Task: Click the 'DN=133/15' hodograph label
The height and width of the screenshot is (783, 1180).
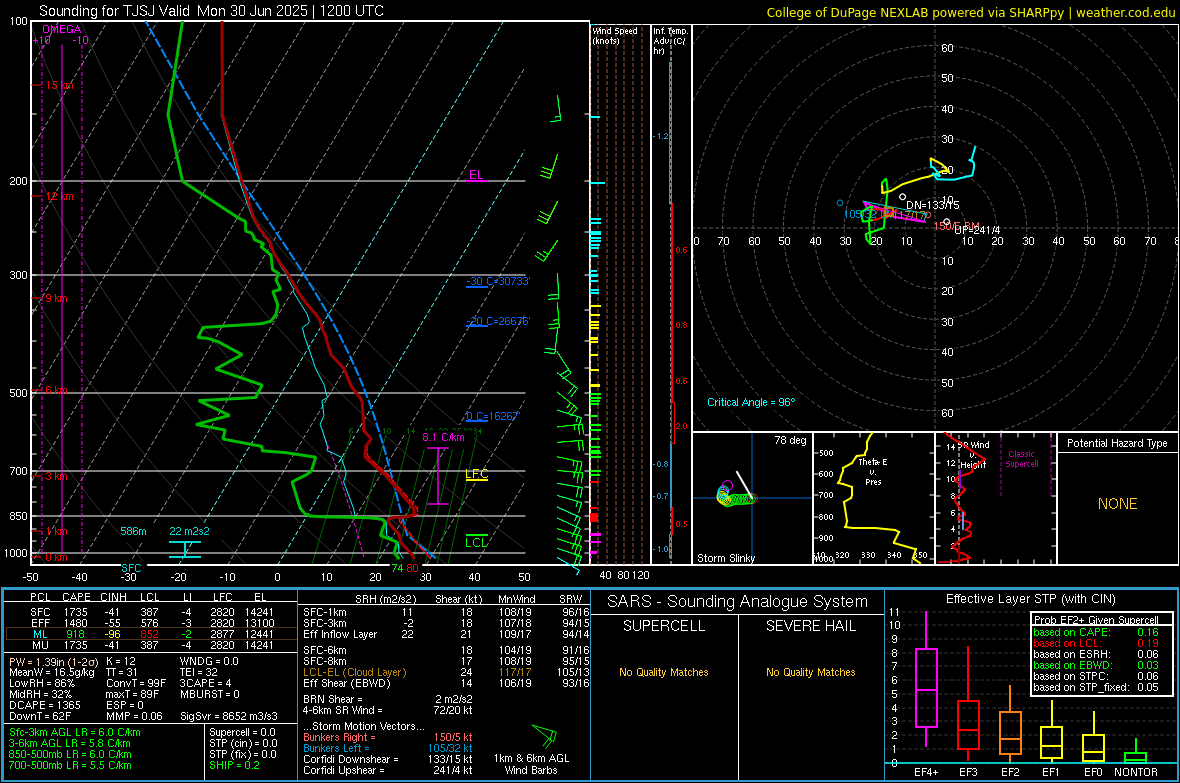Action: tap(932, 205)
